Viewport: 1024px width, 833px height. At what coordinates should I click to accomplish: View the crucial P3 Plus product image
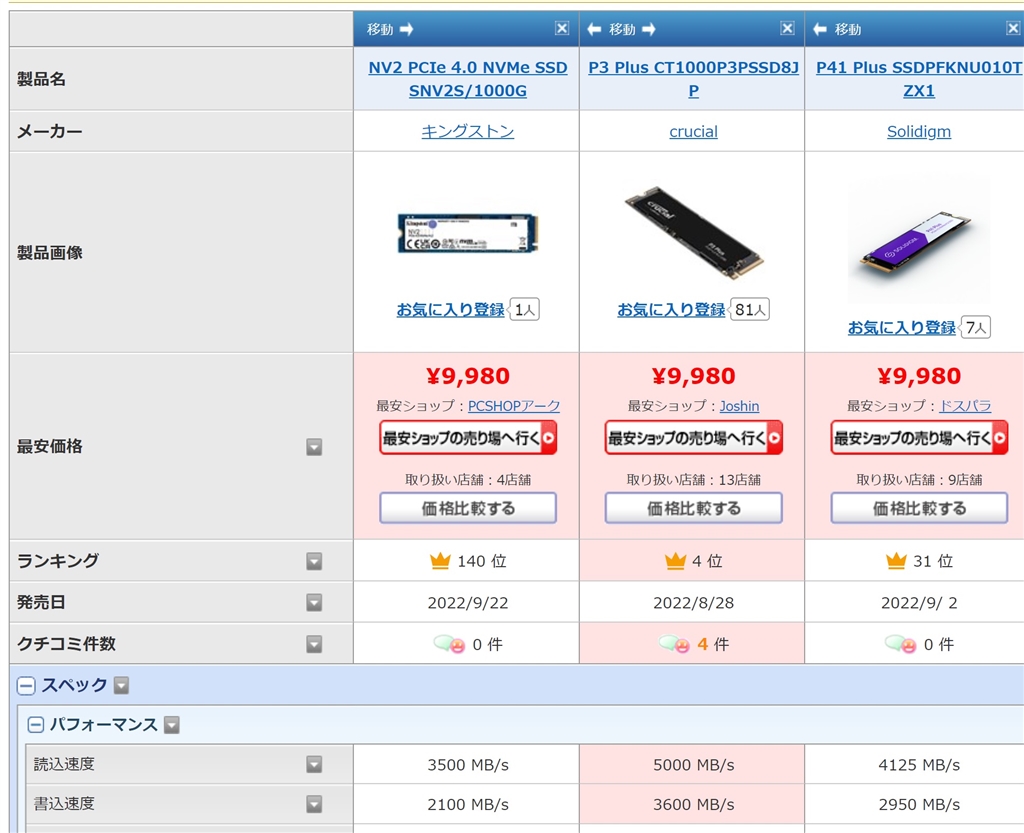tap(694, 233)
